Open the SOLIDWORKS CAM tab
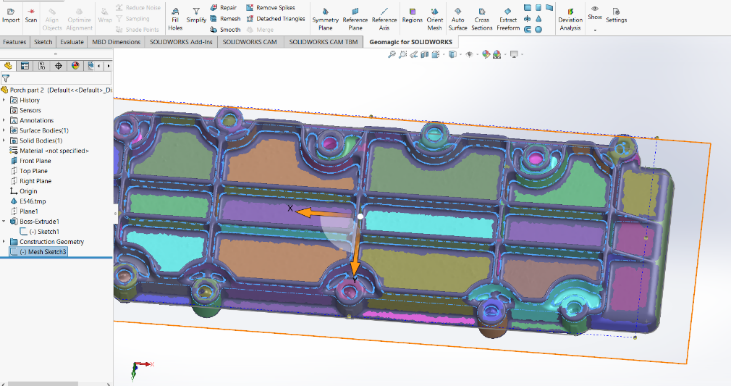This screenshot has height=386, width=731. pos(249,42)
